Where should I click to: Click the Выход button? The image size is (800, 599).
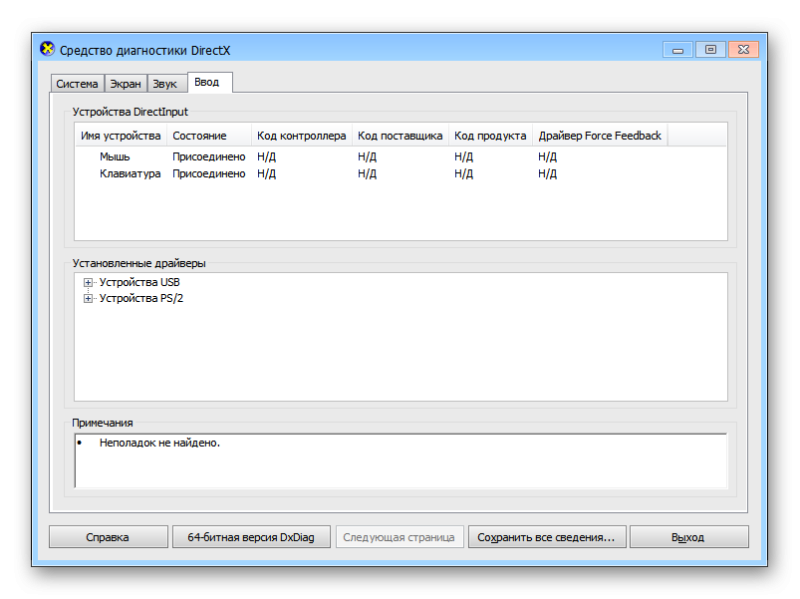point(689,537)
